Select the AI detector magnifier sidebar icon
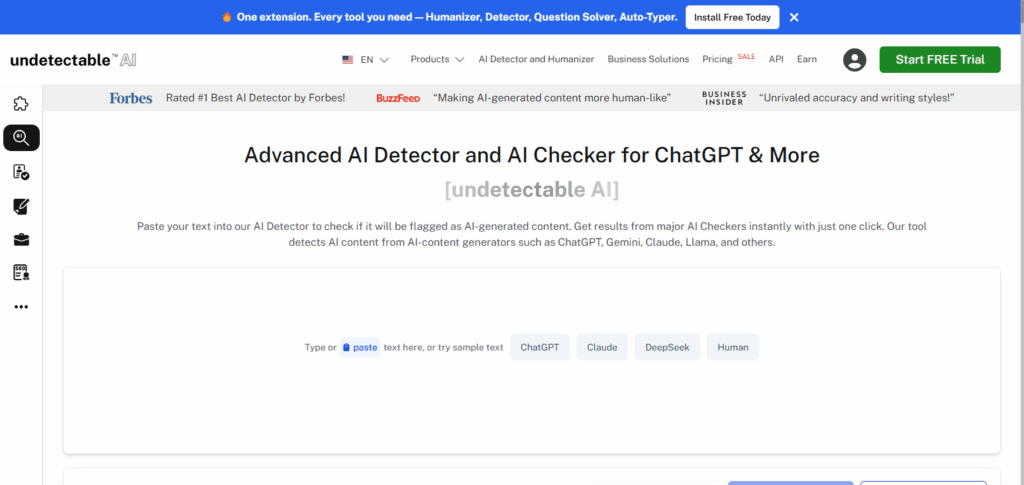This screenshot has height=485, width=1024. pos(21,138)
